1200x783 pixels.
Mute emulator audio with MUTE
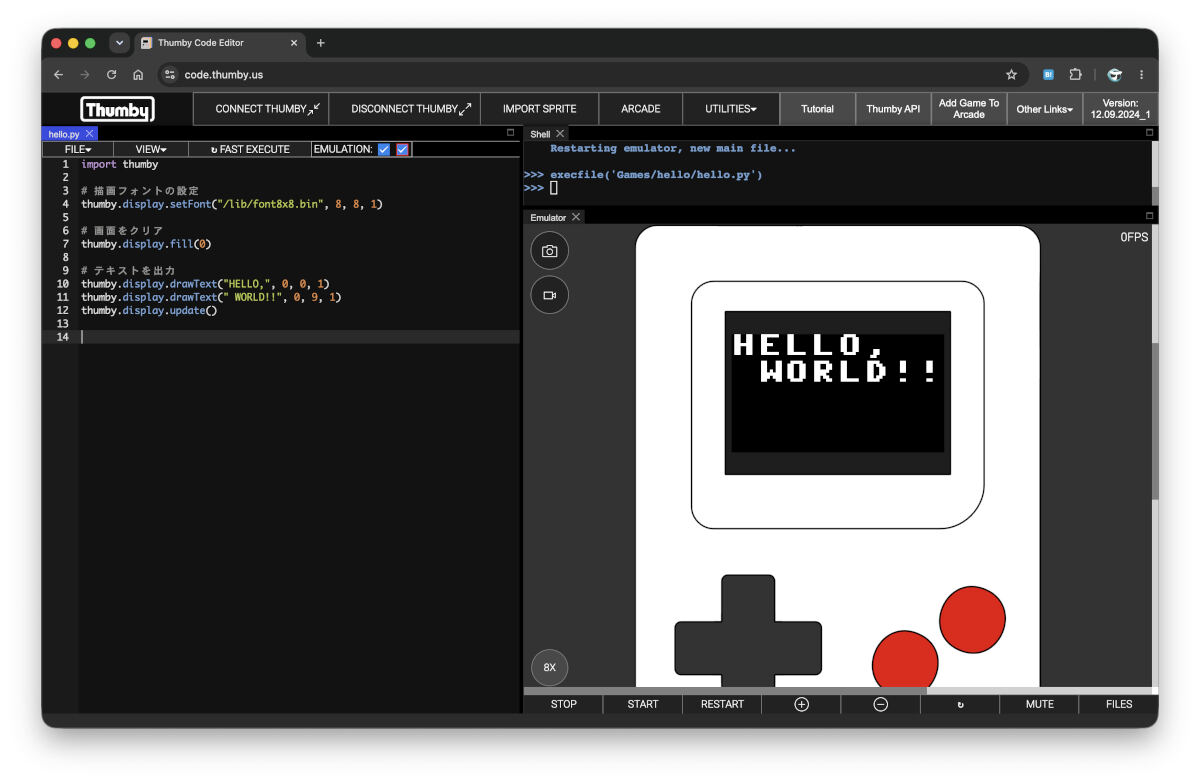click(1040, 704)
